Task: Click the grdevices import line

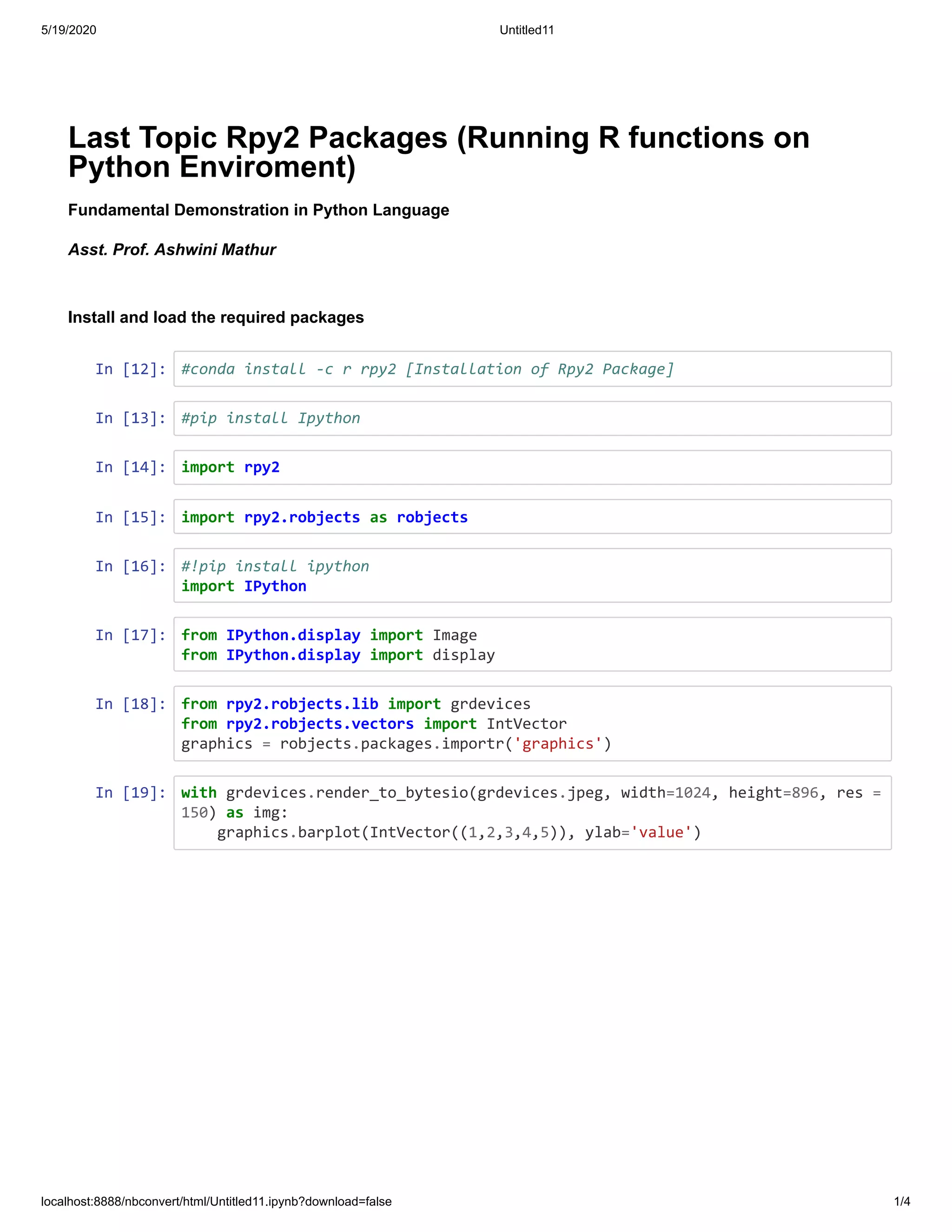Action: pyautogui.click(x=355, y=704)
